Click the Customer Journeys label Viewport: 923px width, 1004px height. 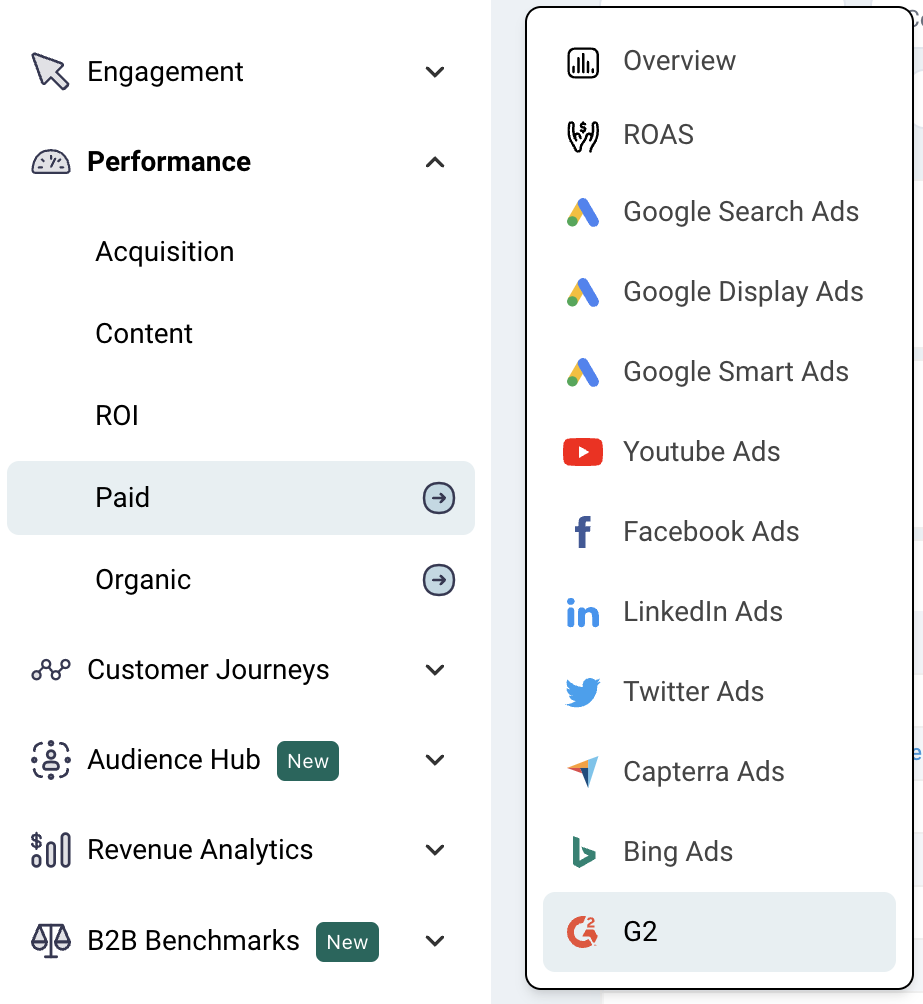[208, 670]
